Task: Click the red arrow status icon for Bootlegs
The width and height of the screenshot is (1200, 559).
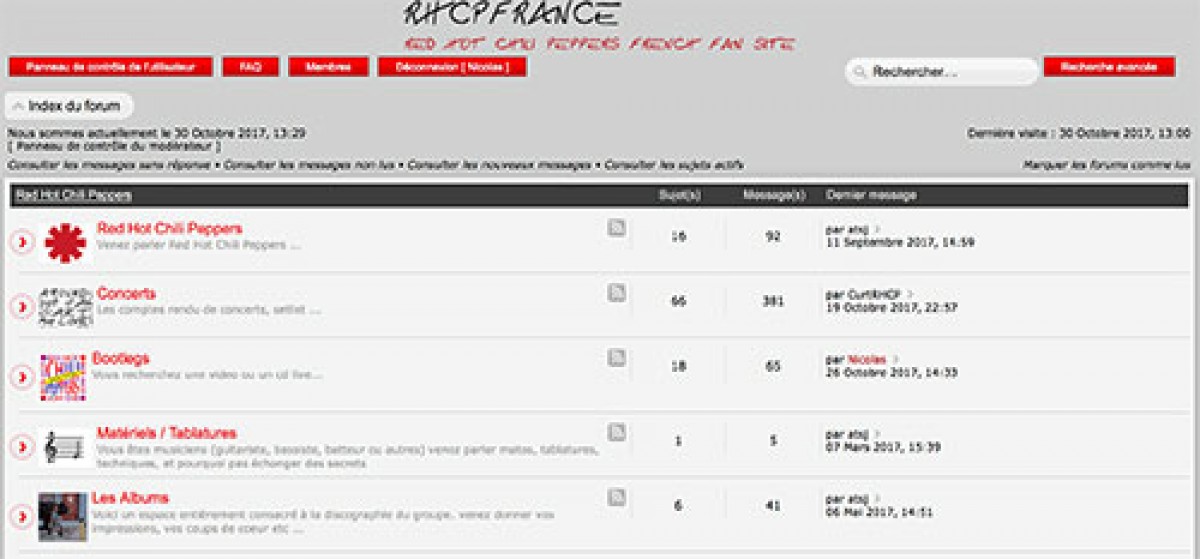Action: pyautogui.click(x=22, y=377)
